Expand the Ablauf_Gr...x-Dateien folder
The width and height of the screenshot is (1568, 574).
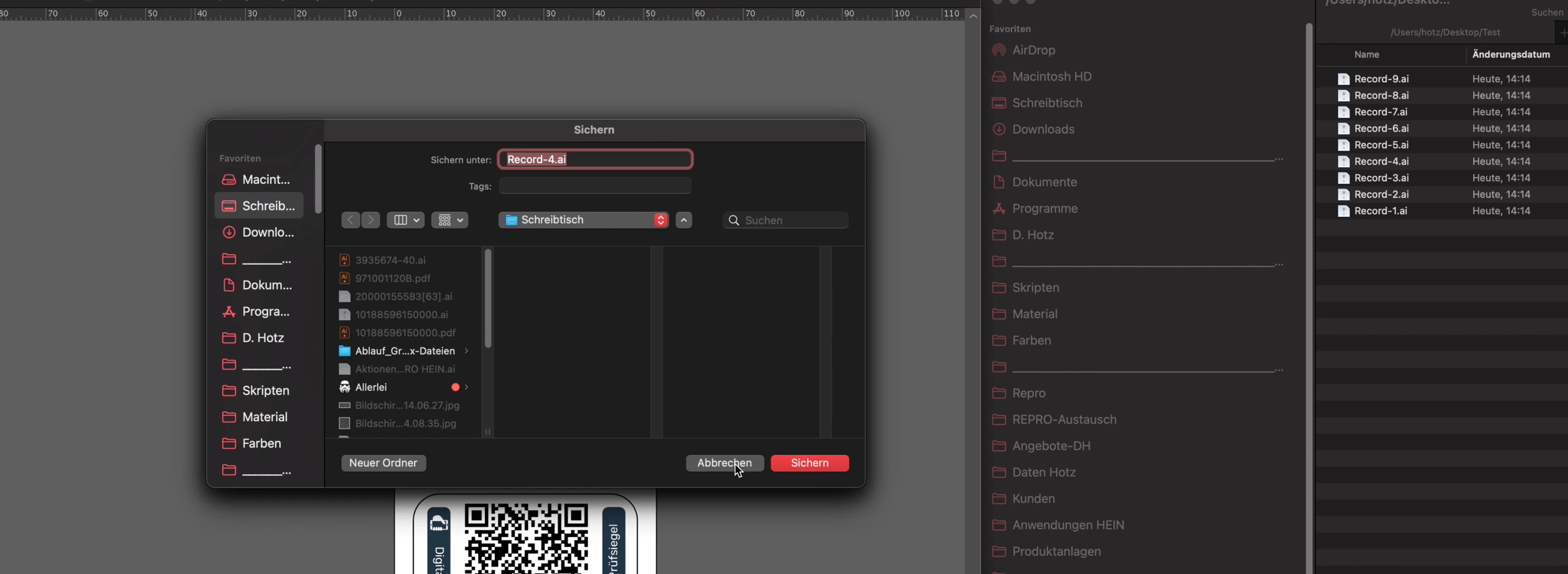(466, 350)
